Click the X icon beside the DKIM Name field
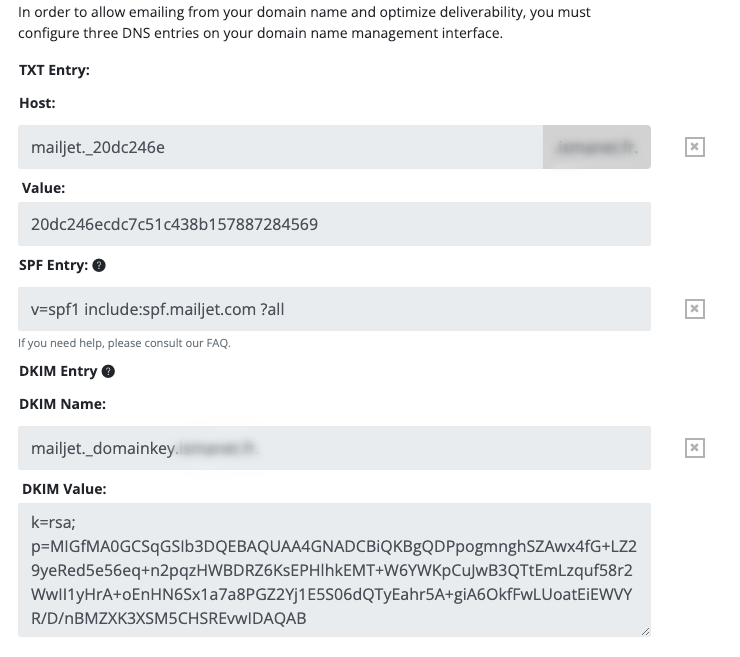The height and width of the screenshot is (657, 740). [x=695, y=447]
